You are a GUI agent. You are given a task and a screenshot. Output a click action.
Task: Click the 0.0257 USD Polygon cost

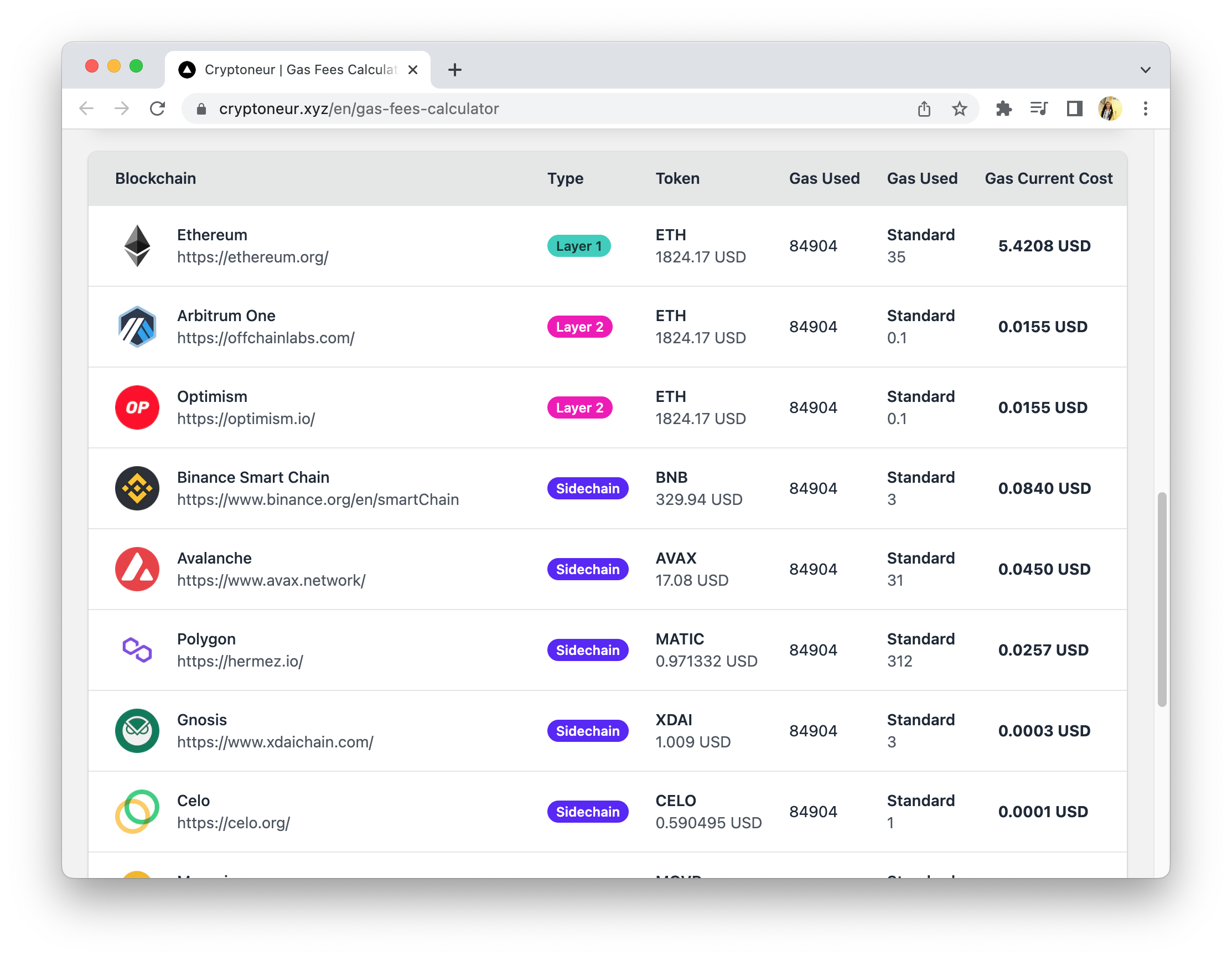[1043, 649]
